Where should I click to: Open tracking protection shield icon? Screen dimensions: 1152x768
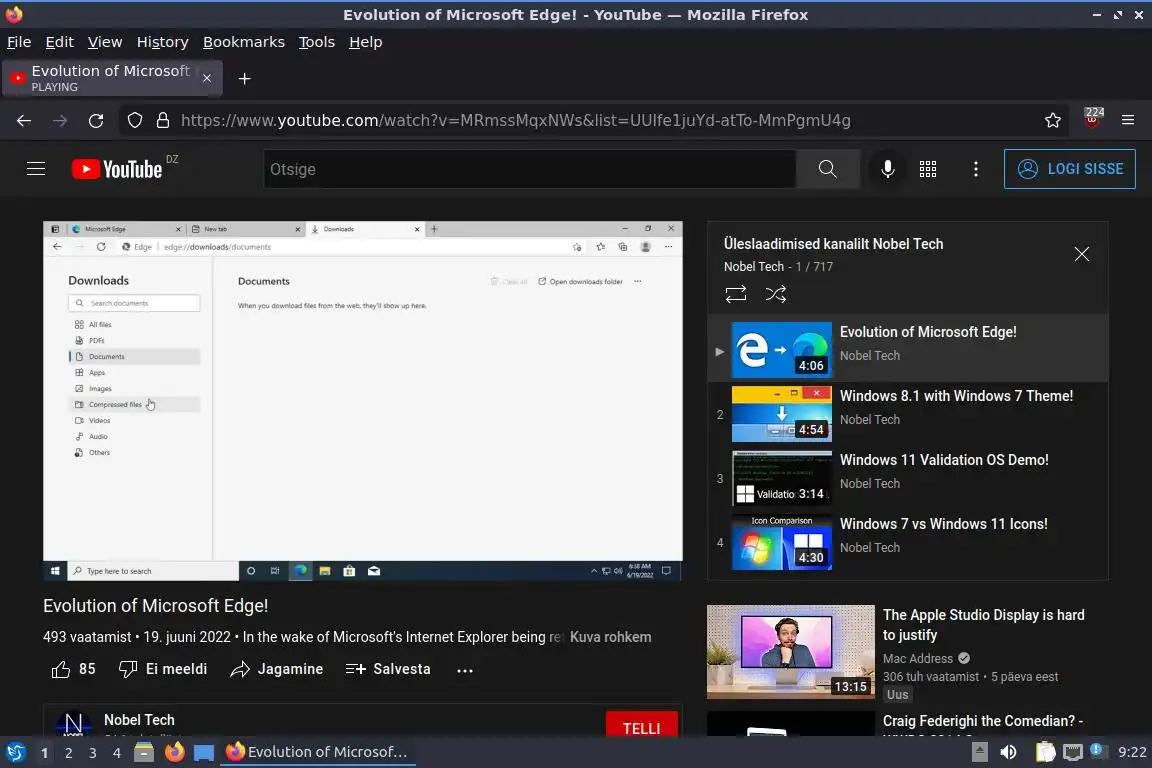coord(134,121)
